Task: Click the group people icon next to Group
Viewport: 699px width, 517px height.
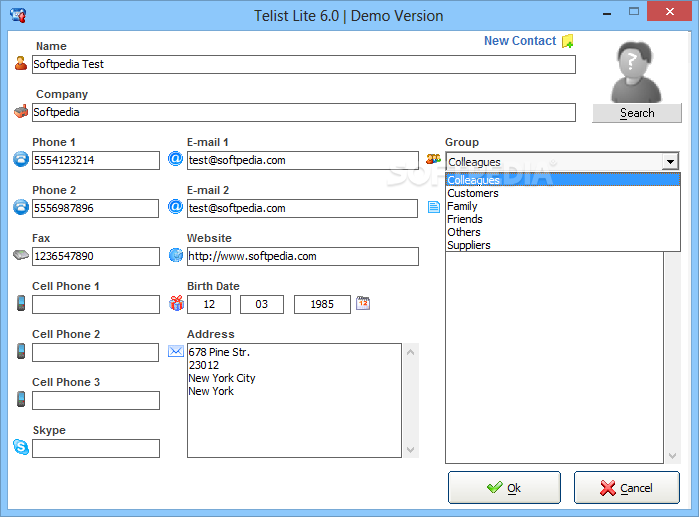Action: 433,159
